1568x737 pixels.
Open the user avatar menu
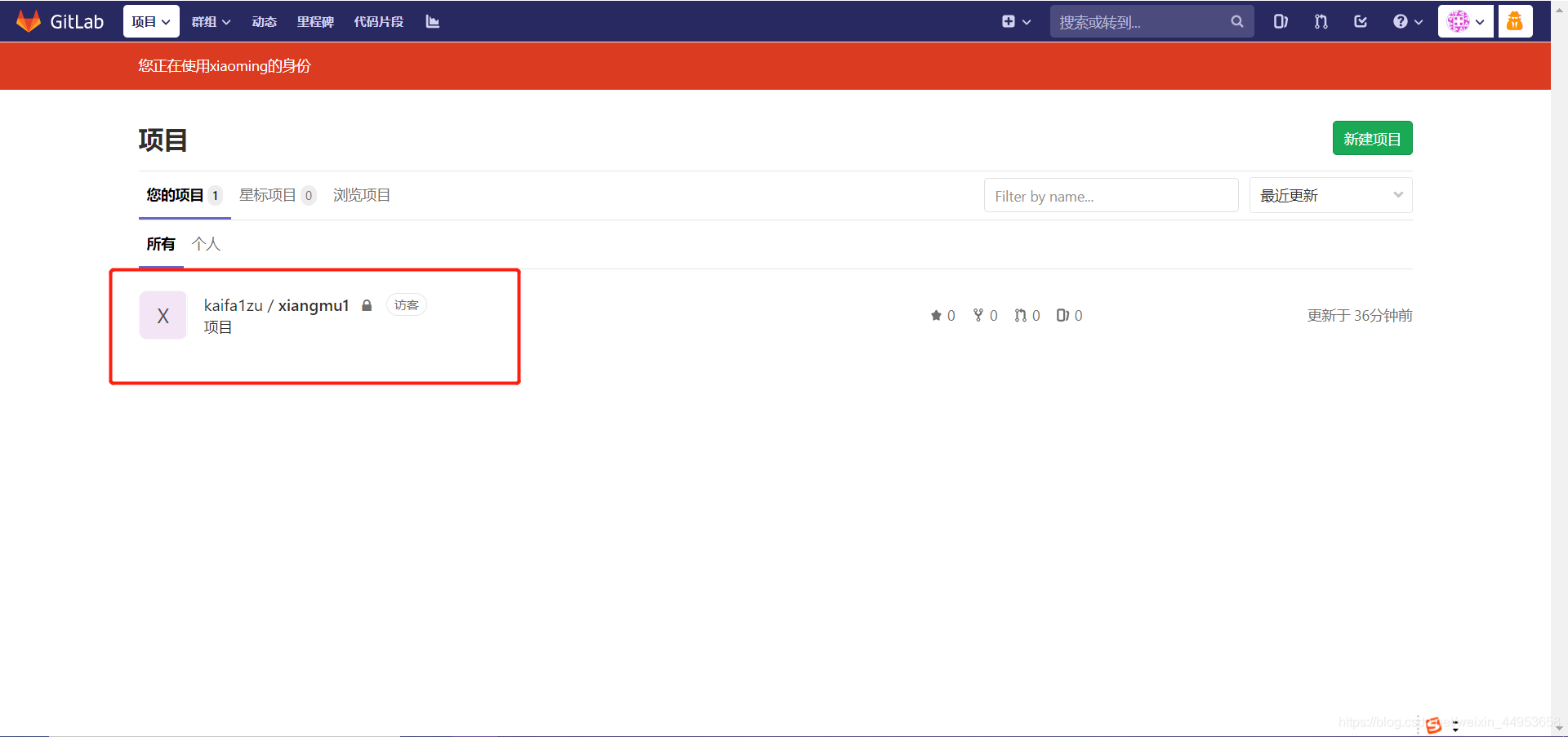click(x=1466, y=21)
